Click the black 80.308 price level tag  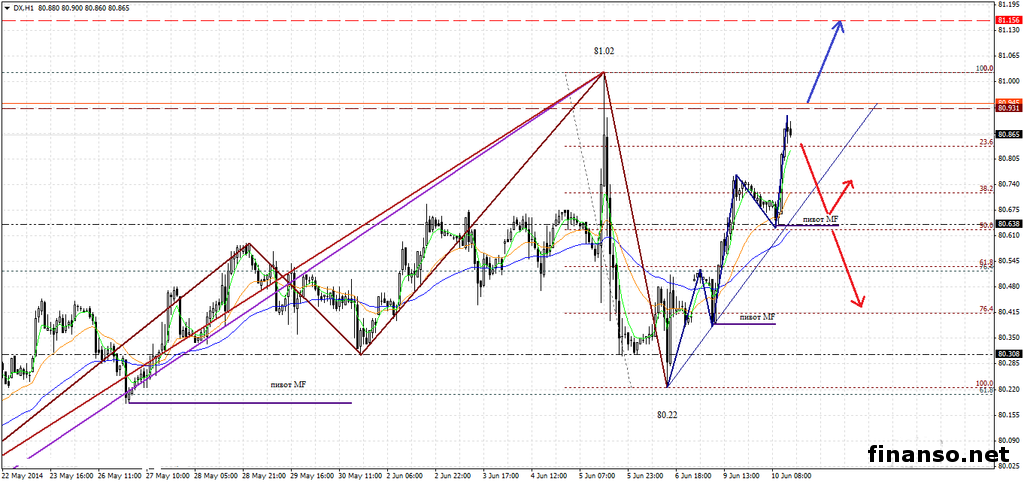click(x=1008, y=354)
